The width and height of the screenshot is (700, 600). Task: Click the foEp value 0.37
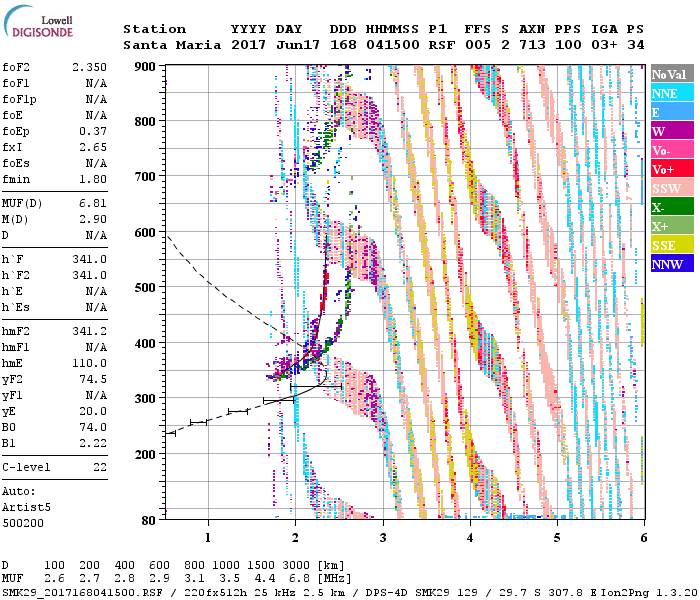pyautogui.click(x=93, y=132)
